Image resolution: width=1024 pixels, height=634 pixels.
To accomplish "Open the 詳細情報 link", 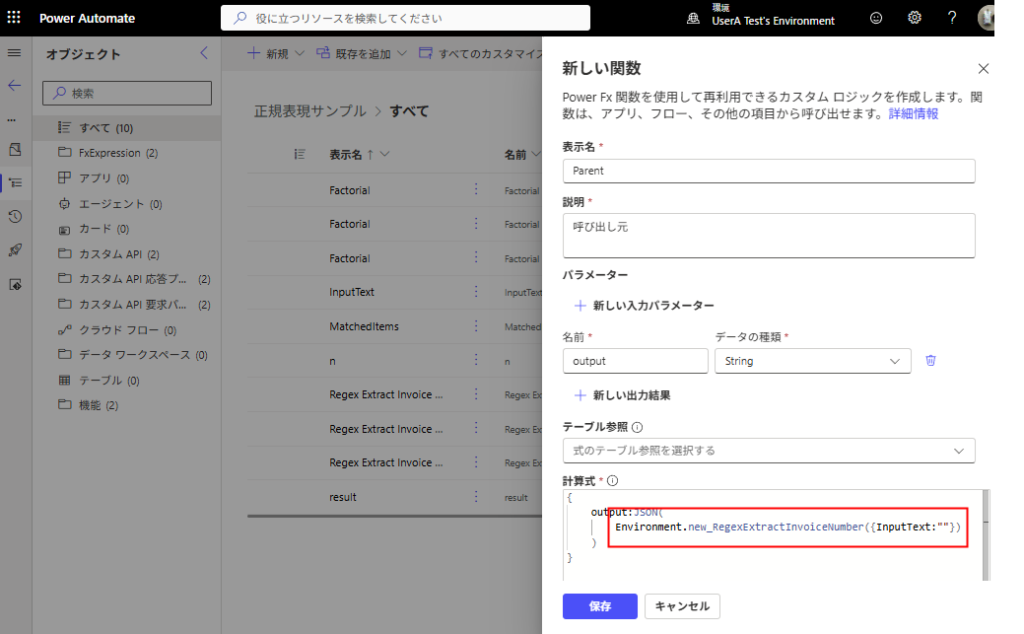I will pos(913,114).
